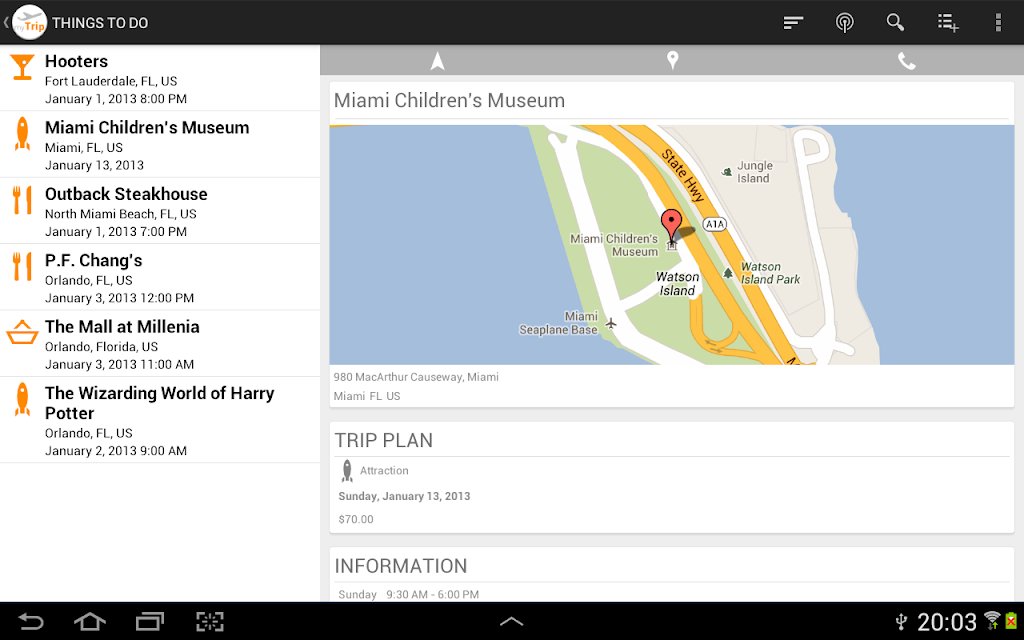Click basket icon beside The Mall at Millenia
This screenshot has height=640, width=1024.
coord(22,332)
